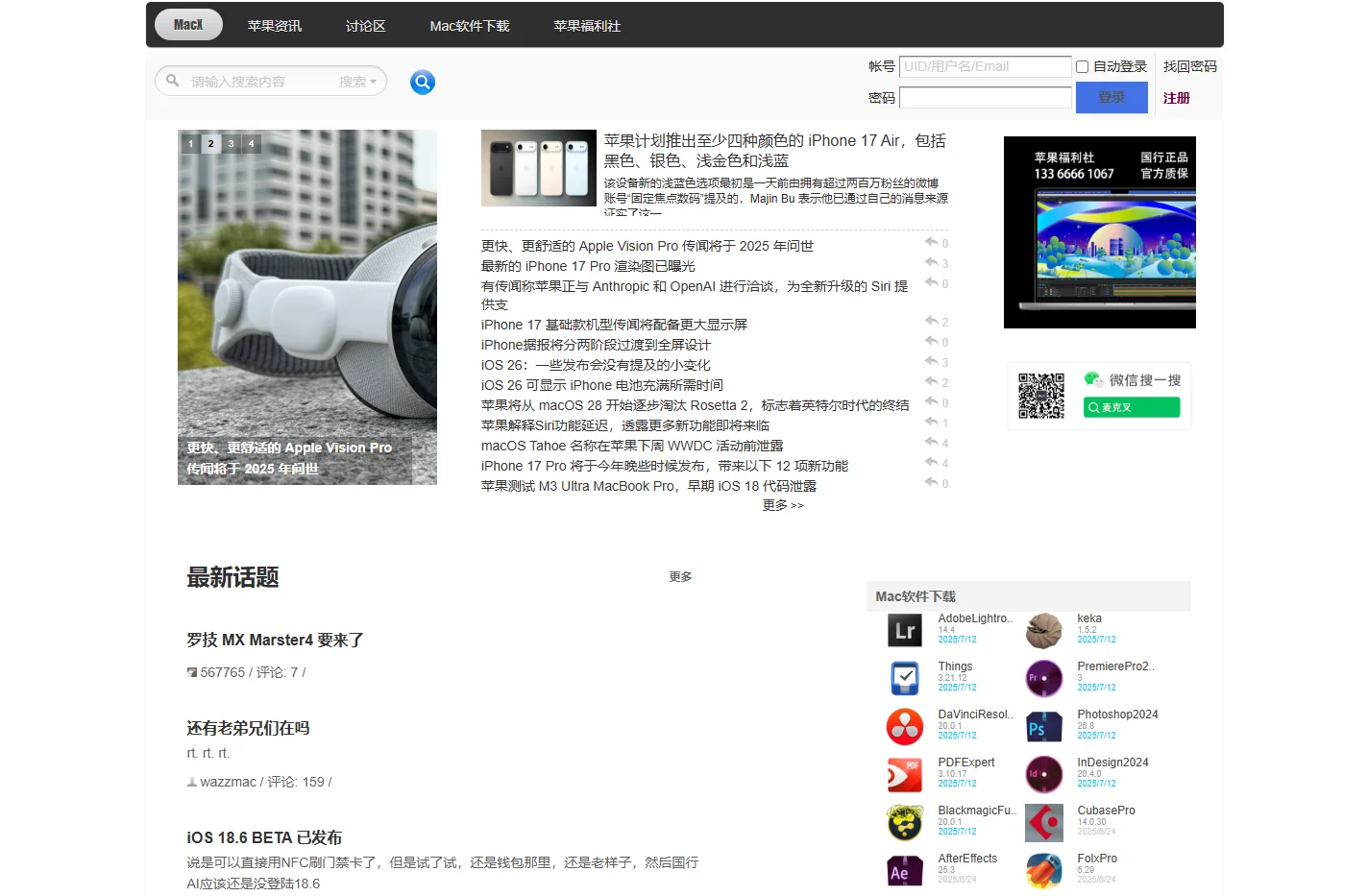Click user wazzmac under topic
Image resolution: width=1368 pixels, height=896 pixels.
(x=229, y=782)
